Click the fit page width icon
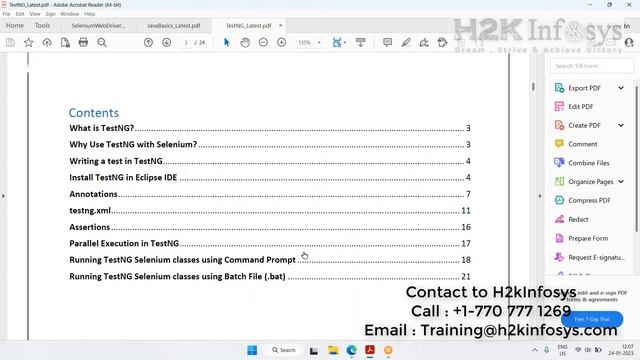The height and width of the screenshot is (360, 640). pyautogui.click(x=337, y=42)
